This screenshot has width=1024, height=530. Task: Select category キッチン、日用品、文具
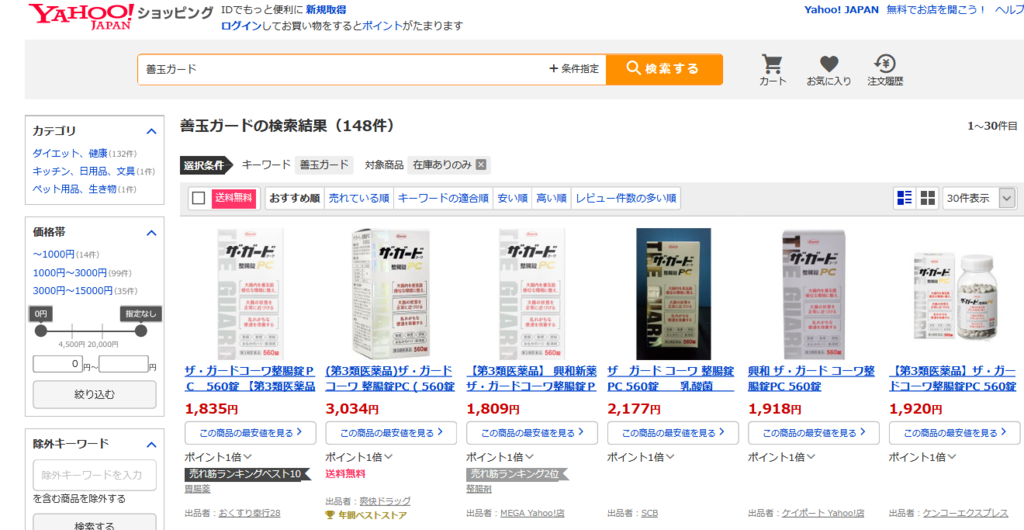[84, 171]
